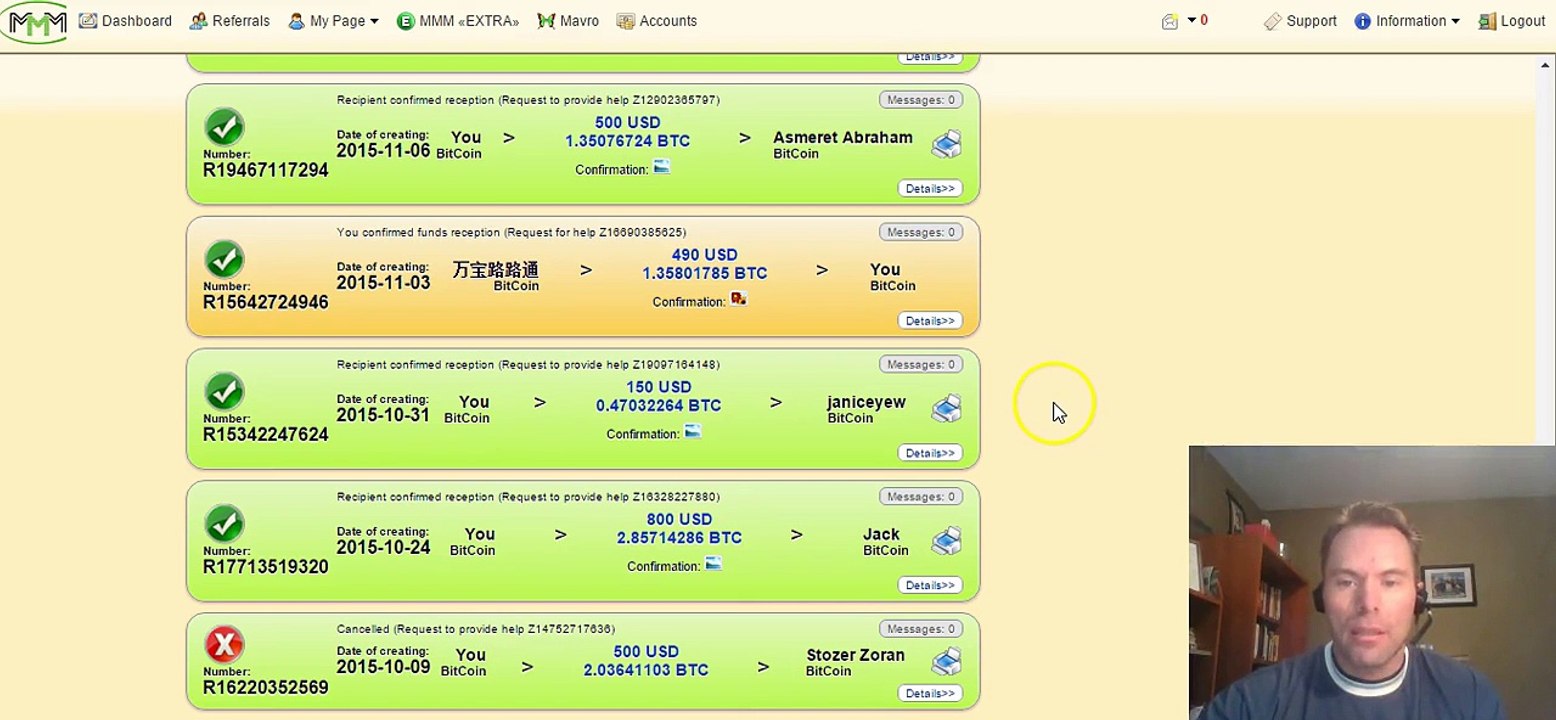
Task: Open Details for cancelled order R16220352569
Action: 930,693
